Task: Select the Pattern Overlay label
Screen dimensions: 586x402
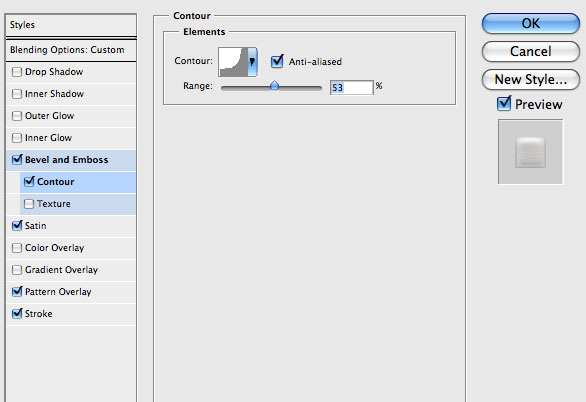Action: tap(58, 292)
